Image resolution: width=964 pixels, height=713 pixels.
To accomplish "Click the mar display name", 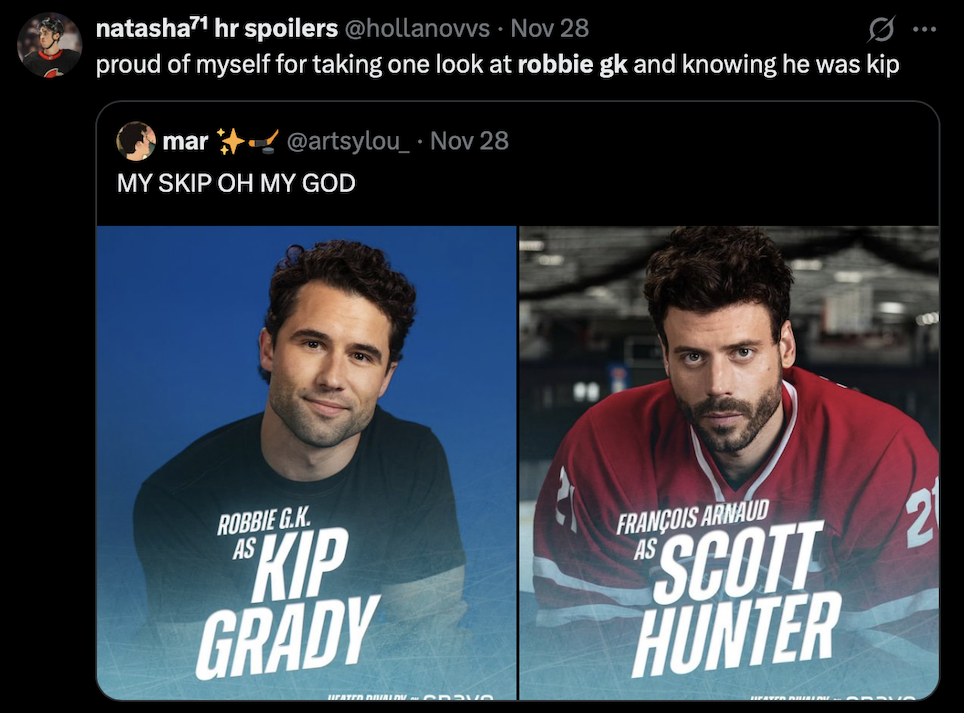I will pyautogui.click(x=185, y=141).
